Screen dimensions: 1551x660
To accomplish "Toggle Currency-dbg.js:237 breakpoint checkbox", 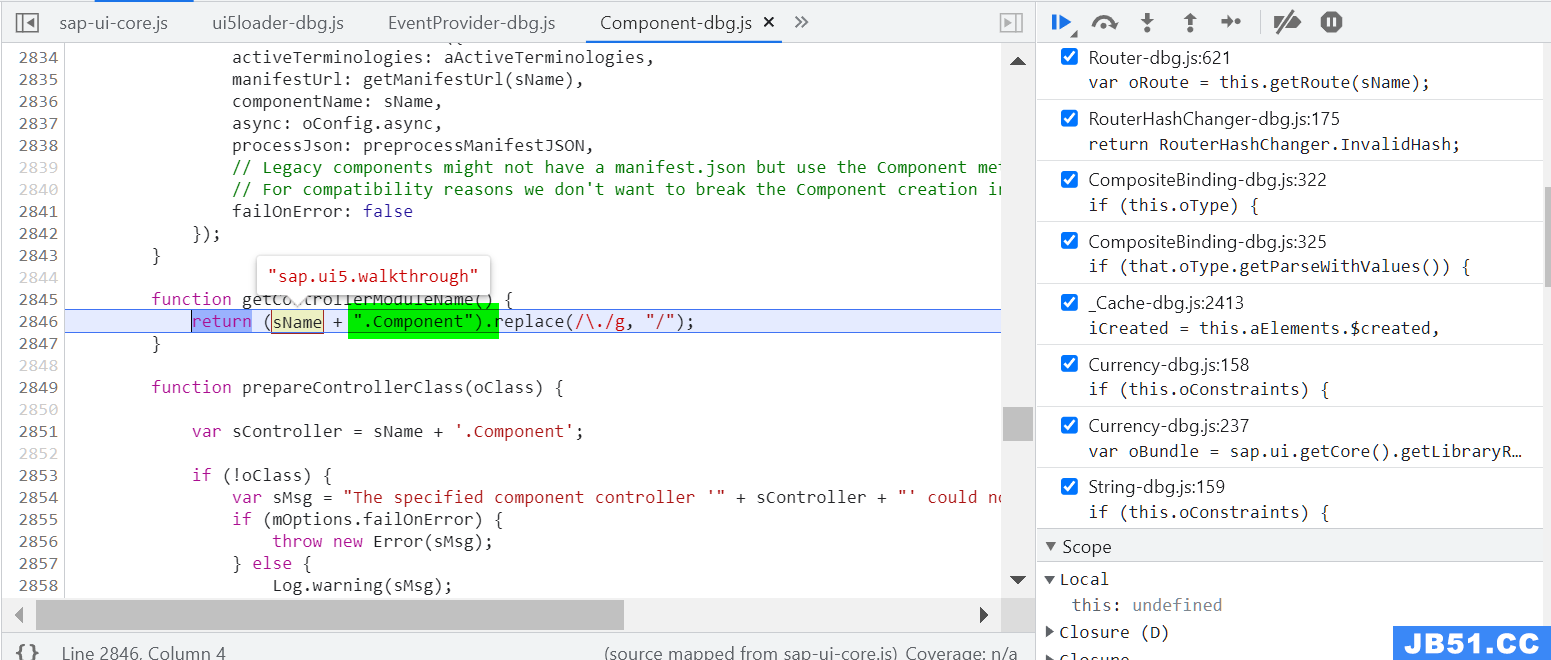I will (x=1069, y=426).
